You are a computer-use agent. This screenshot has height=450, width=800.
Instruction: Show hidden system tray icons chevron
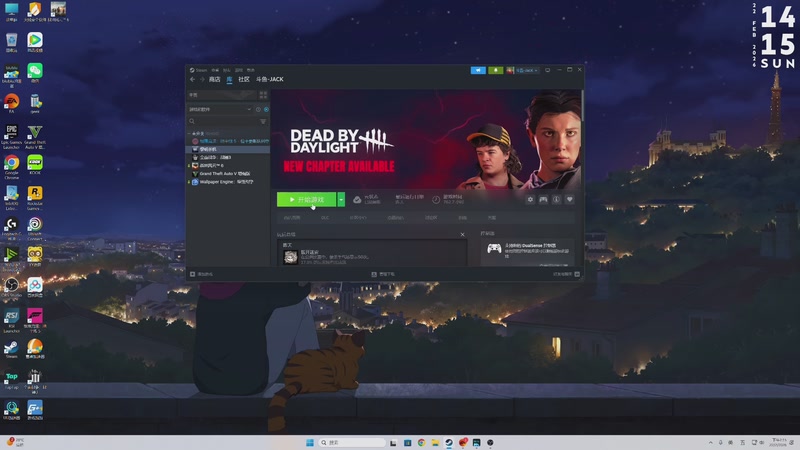point(710,442)
